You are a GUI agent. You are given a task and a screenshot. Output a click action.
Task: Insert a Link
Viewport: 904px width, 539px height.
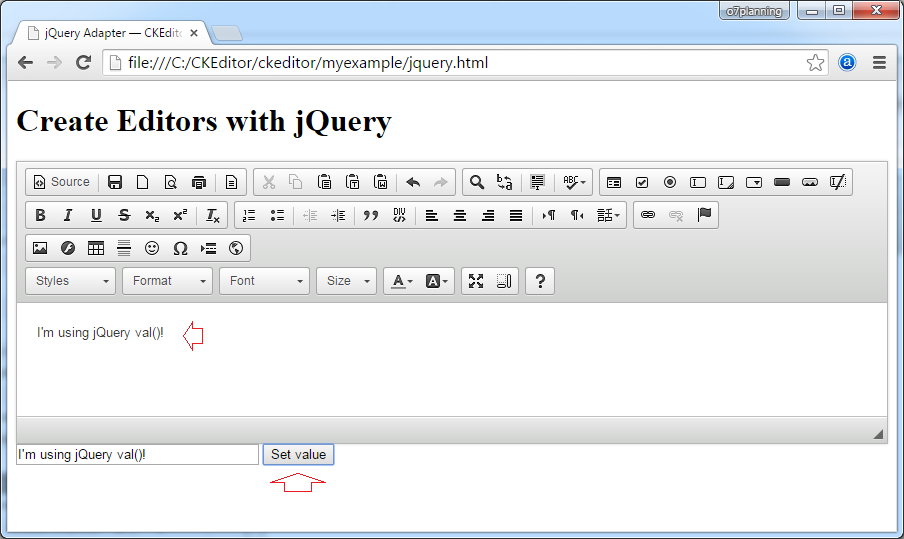coord(648,215)
